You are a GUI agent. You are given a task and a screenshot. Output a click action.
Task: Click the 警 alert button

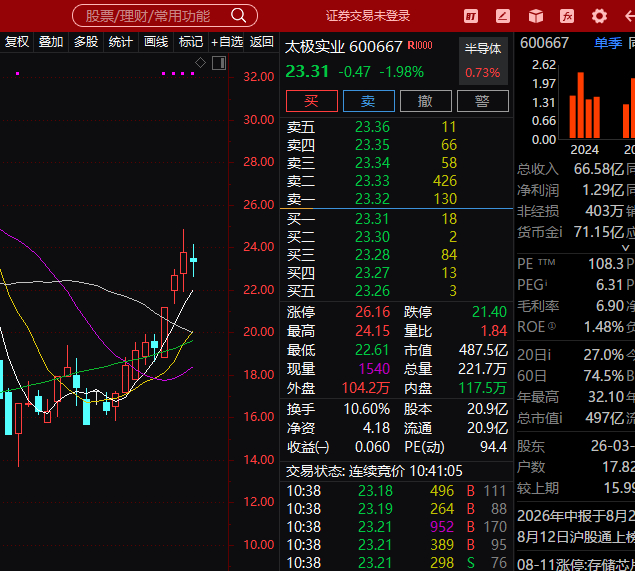483,101
